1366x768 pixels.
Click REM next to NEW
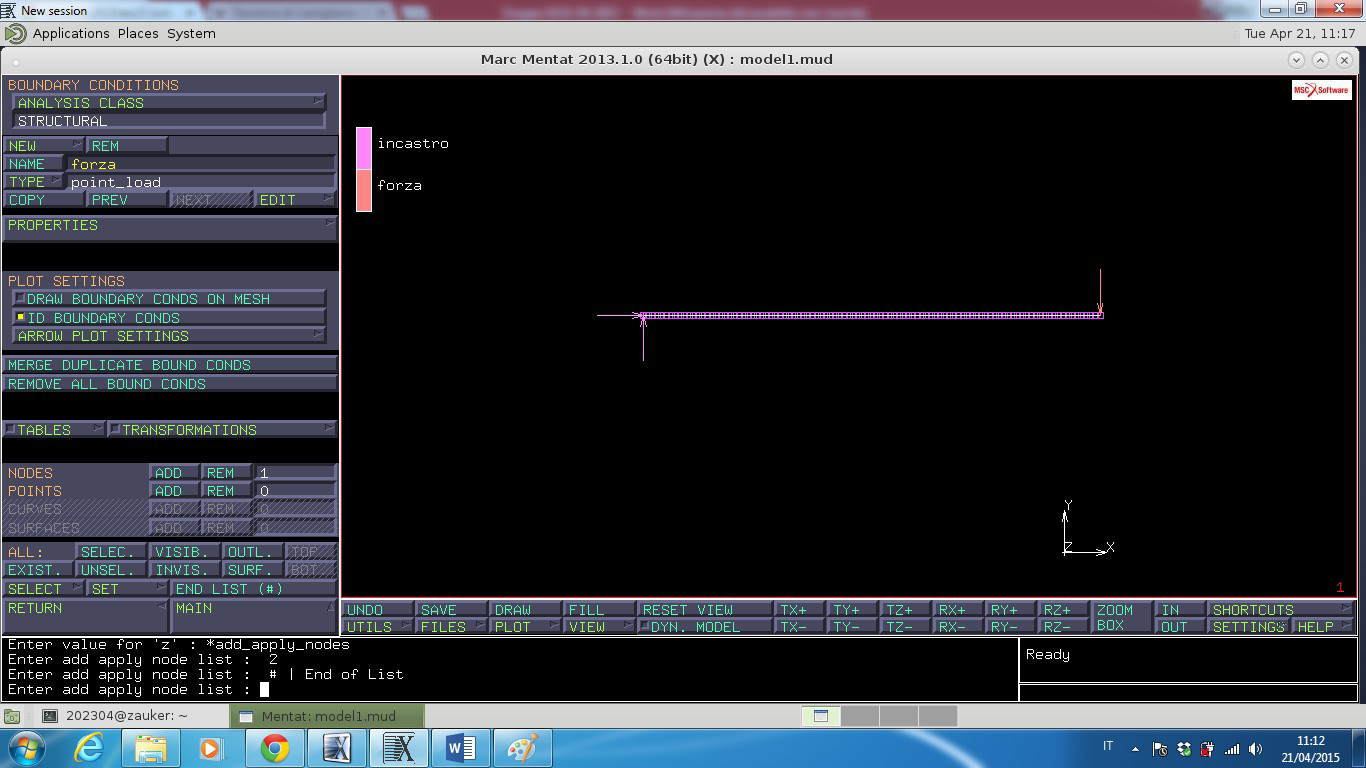pos(126,146)
